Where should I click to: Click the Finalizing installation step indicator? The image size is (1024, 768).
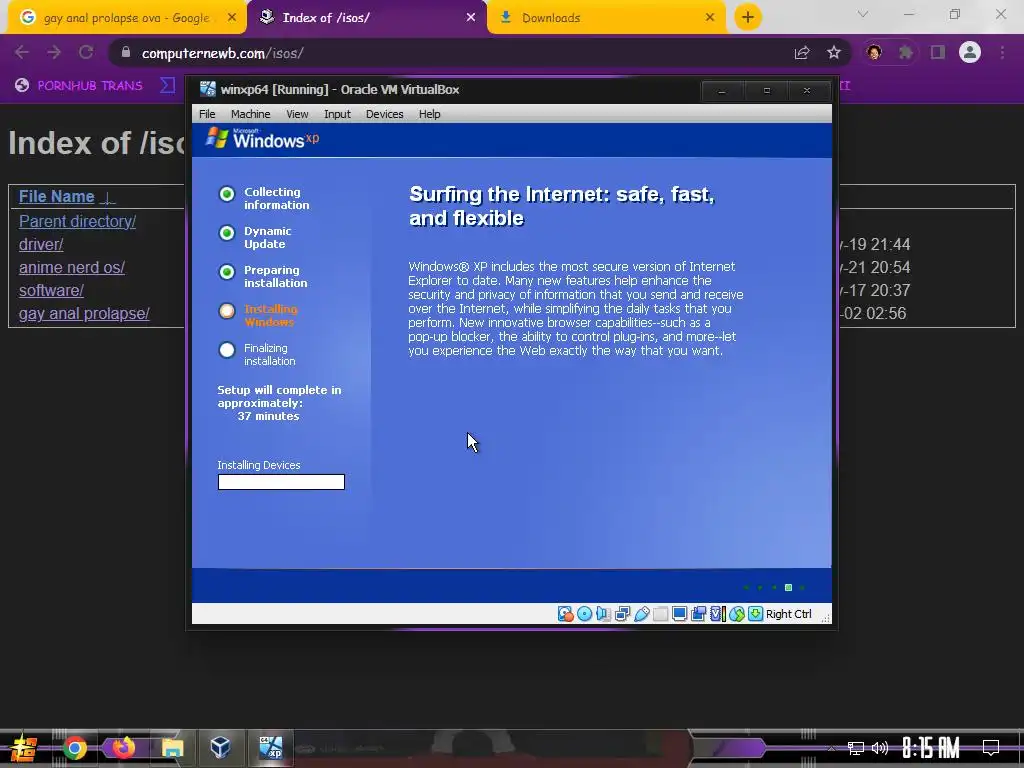(x=227, y=350)
